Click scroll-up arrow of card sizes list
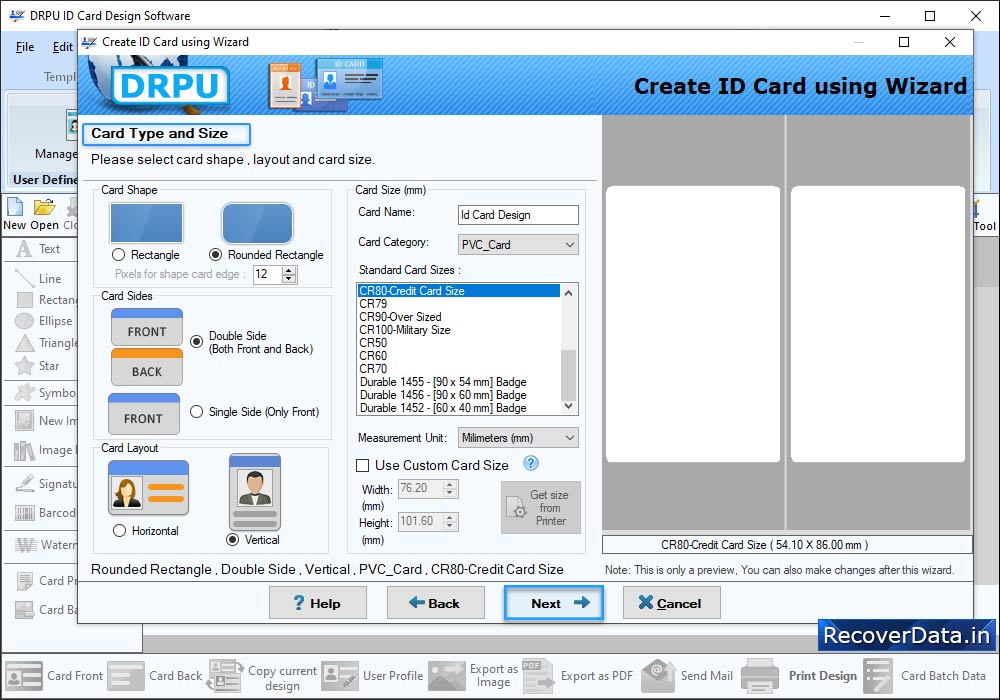 click(568, 293)
